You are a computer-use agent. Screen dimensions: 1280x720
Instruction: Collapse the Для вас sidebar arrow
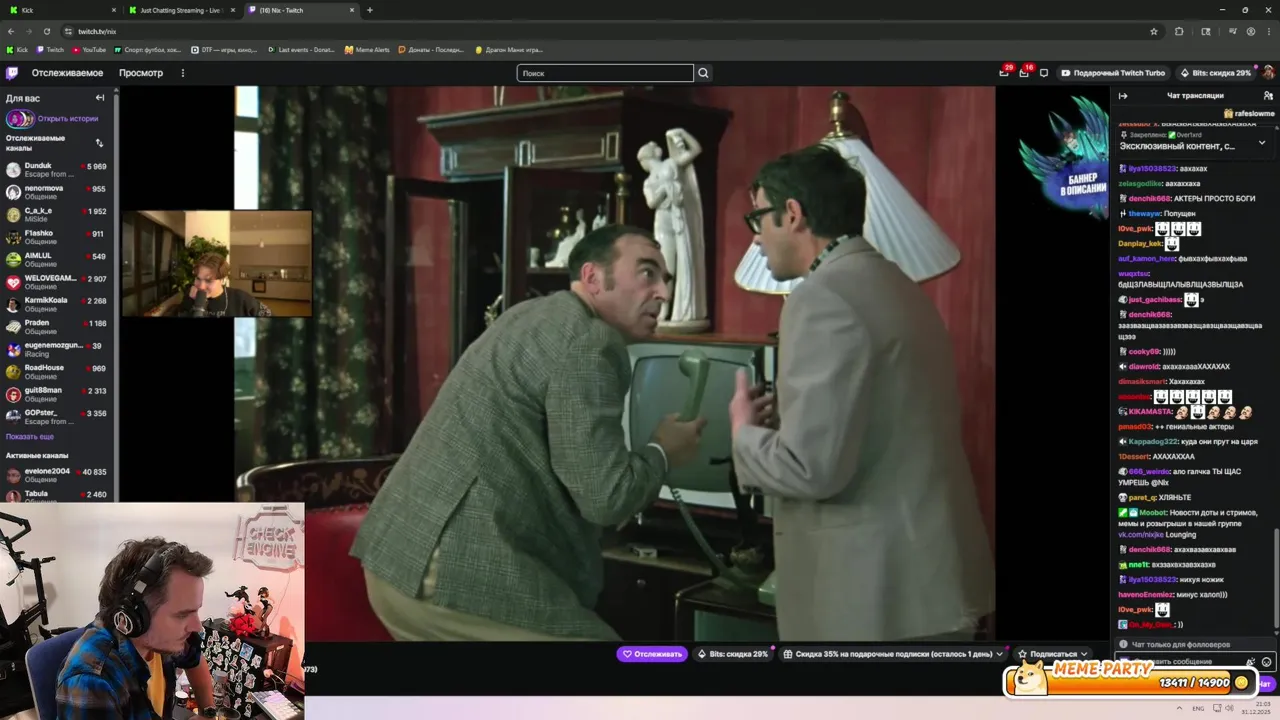tap(100, 98)
